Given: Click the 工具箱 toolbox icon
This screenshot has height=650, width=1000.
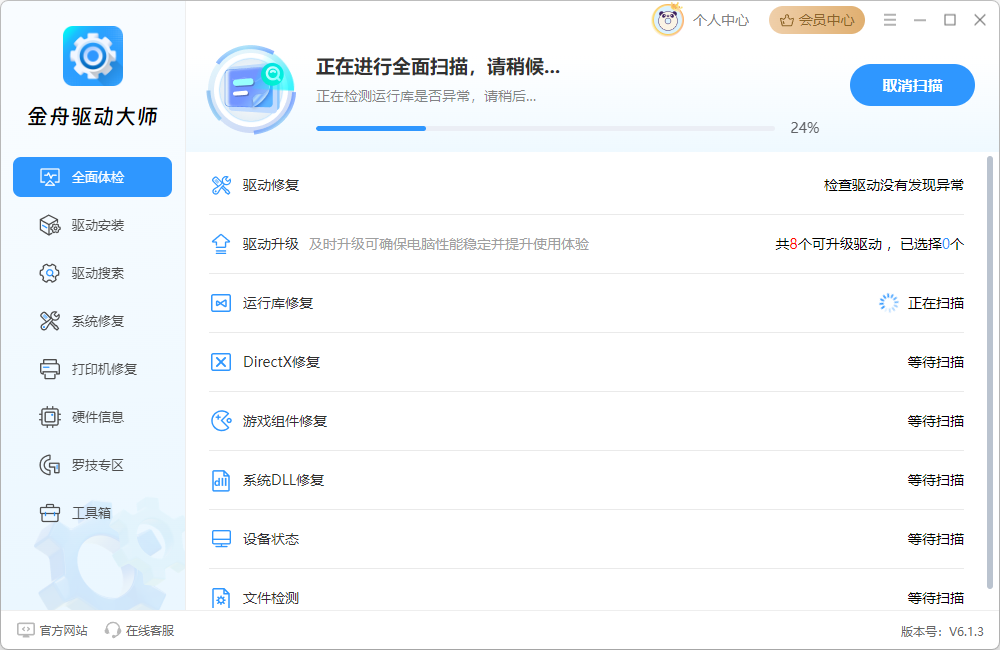Looking at the screenshot, I should tap(50, 513).
